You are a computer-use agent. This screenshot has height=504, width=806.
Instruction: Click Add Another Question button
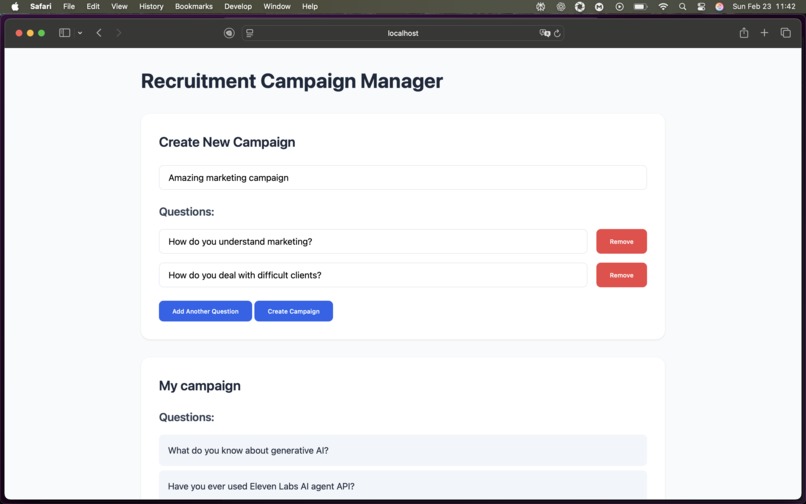point(205,311)
